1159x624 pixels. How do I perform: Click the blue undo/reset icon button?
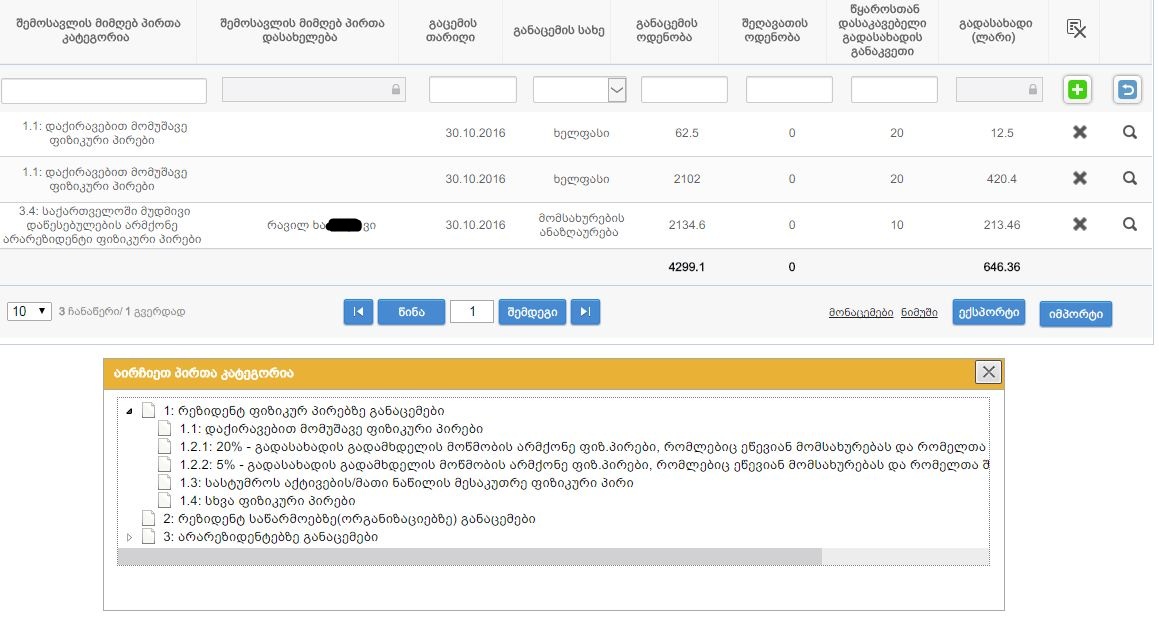(x=1127, y=89)
